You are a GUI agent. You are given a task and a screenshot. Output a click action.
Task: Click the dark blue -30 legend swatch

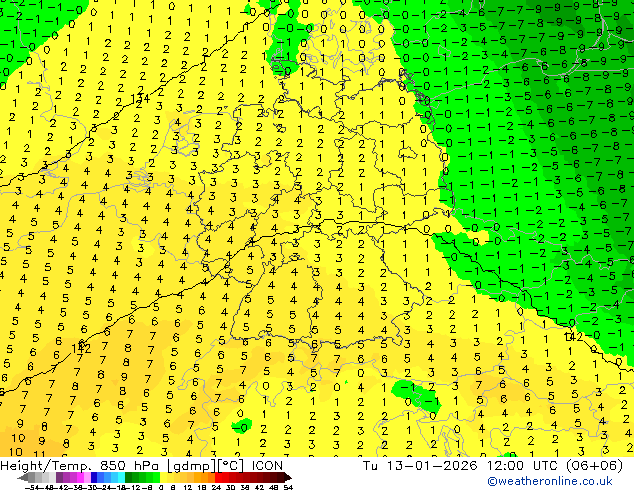94,478
